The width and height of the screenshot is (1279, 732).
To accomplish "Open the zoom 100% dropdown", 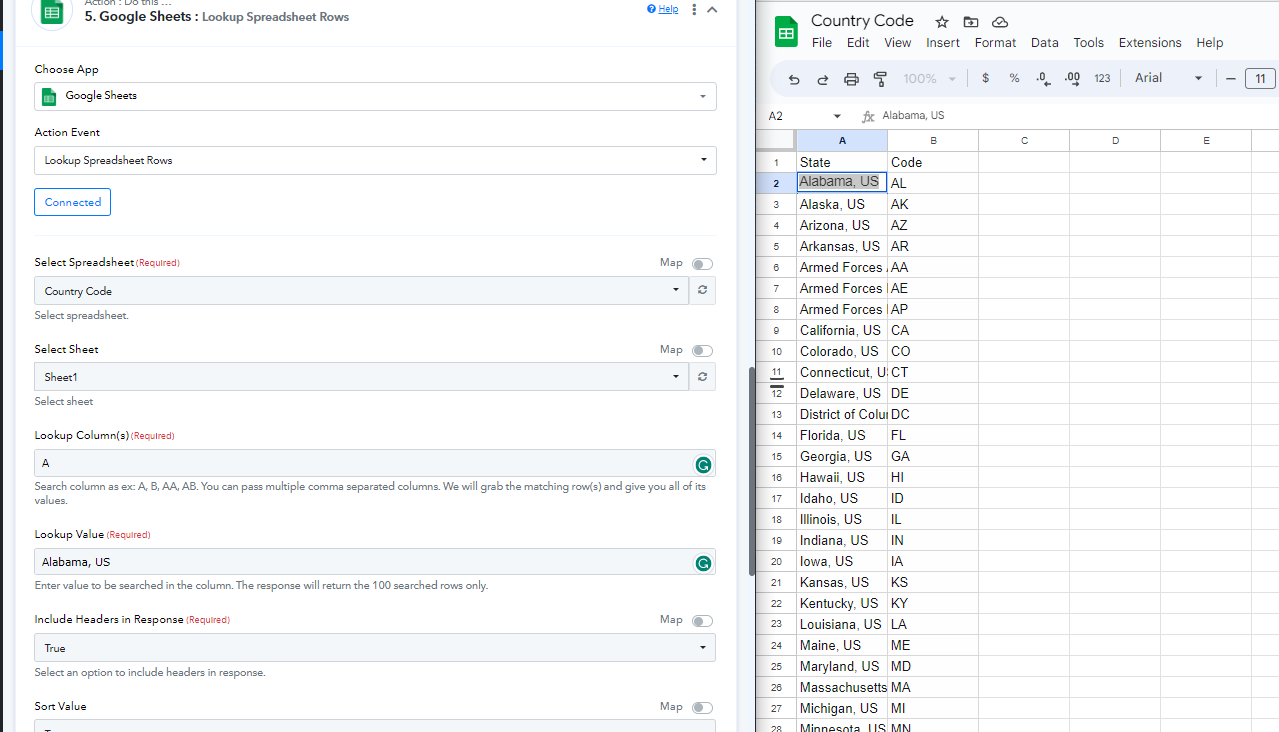I will (930, 79).
